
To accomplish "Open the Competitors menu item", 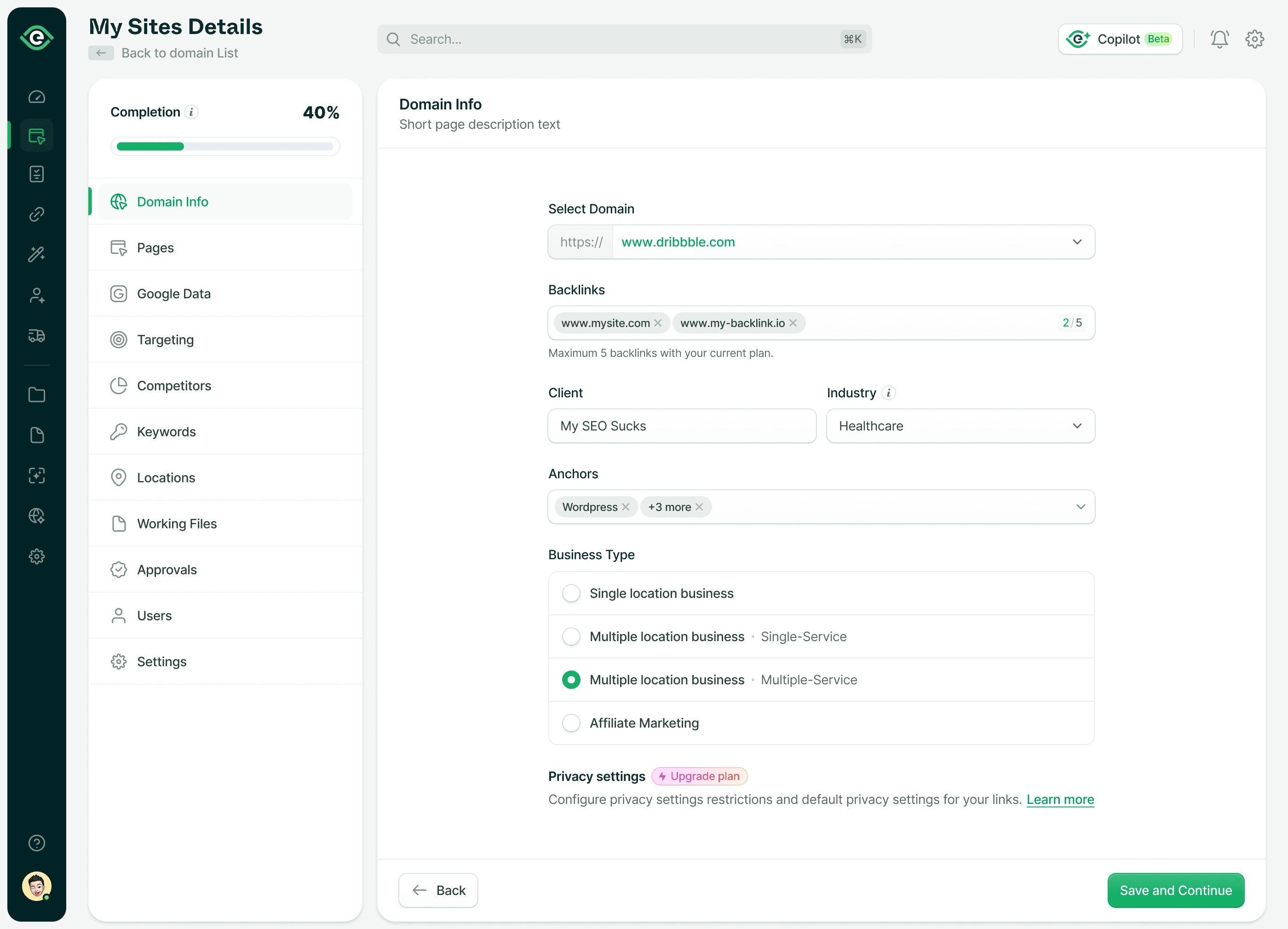I will [174, 385].
